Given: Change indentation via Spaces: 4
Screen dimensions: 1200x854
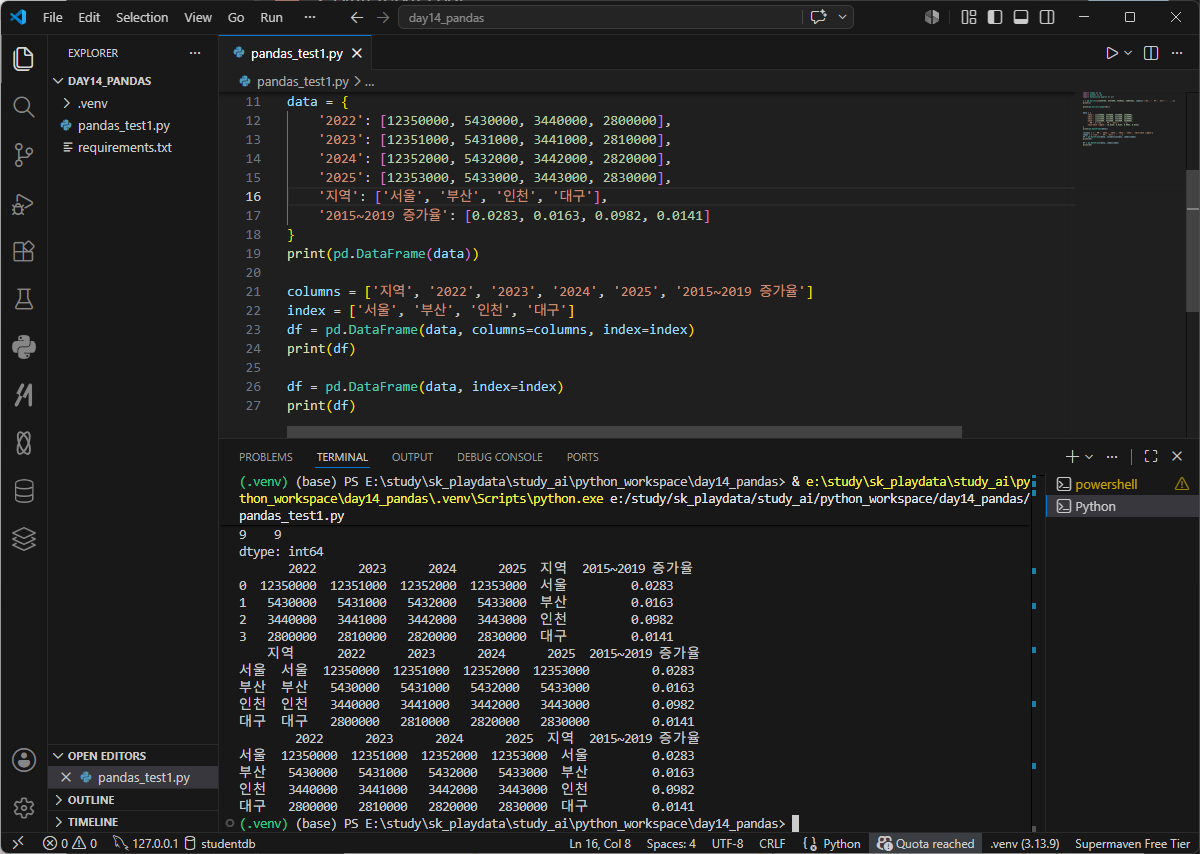Looking at the screenshot, I should [x=671, y=844].
